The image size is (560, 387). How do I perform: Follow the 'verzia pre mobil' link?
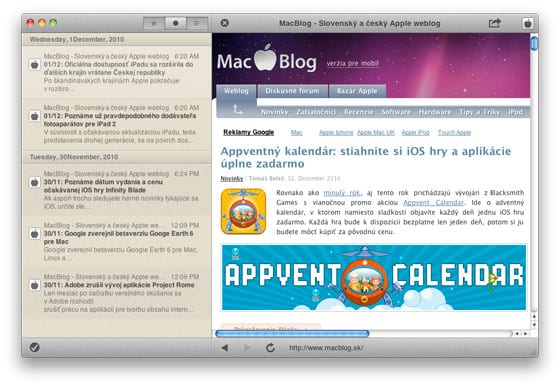353,64
